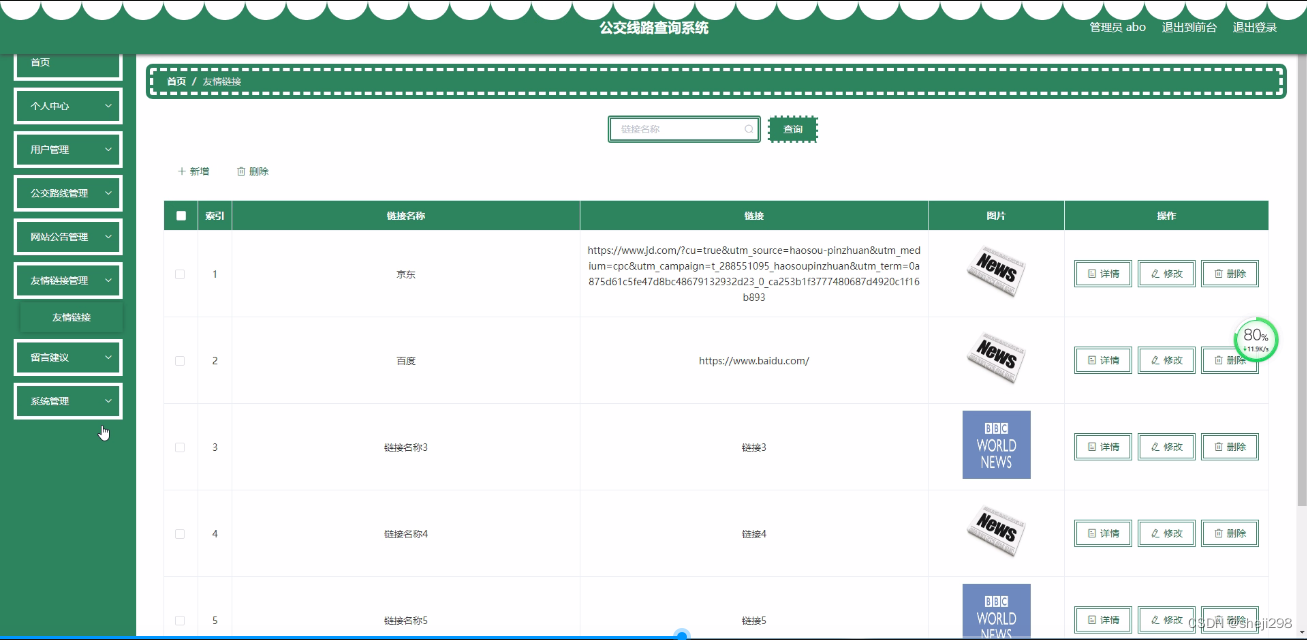Viewport: 1307px width, 640px height.
Task: Click the pencil icon to modify 链接名称4
Action: pyautogui.click(x=1153, y=533)
